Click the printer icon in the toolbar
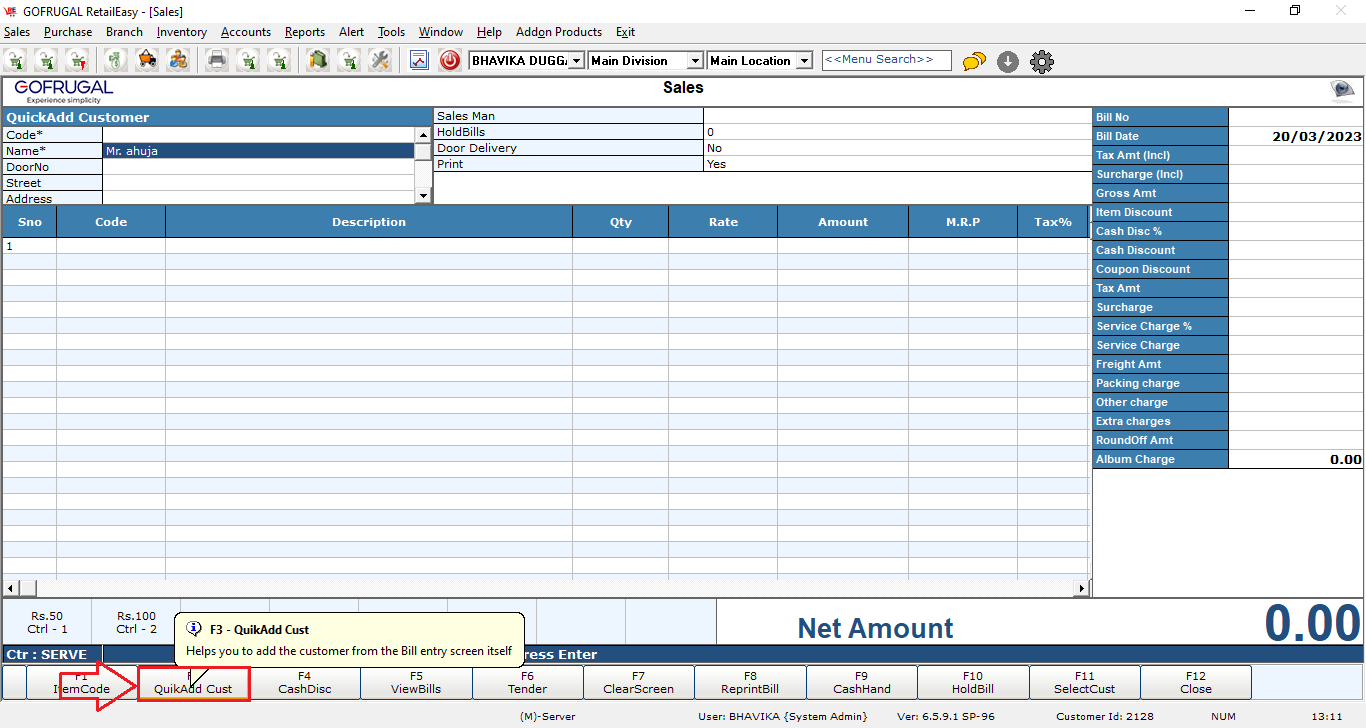This screenshot has height=728, width=1366. 217,61
